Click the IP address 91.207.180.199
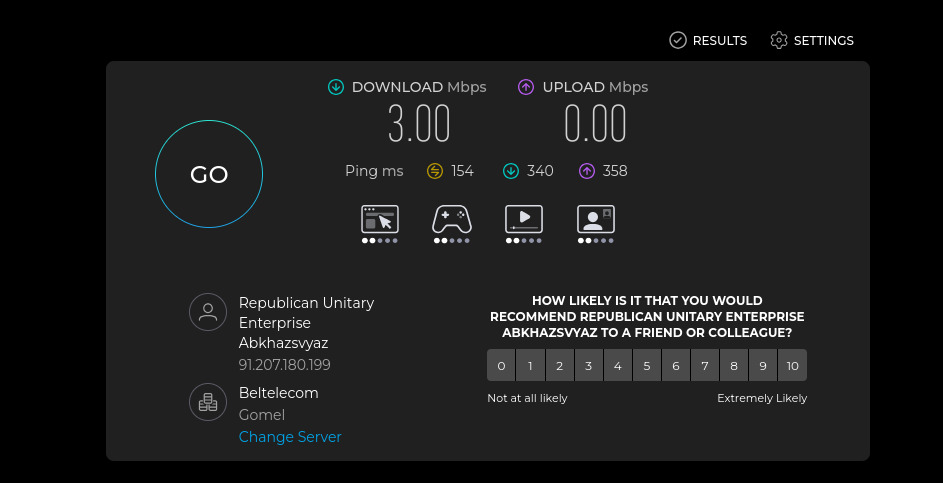This screenshot has height=483, width=943. coord(284,365)
